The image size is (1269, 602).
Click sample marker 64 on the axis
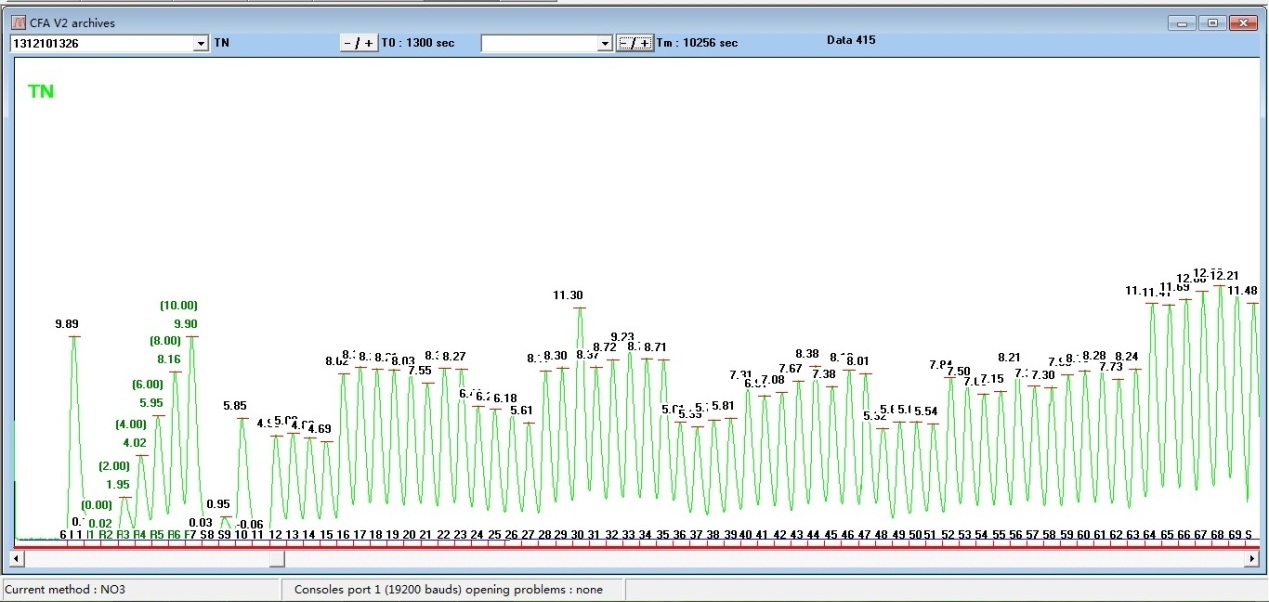pos(1150,536)
